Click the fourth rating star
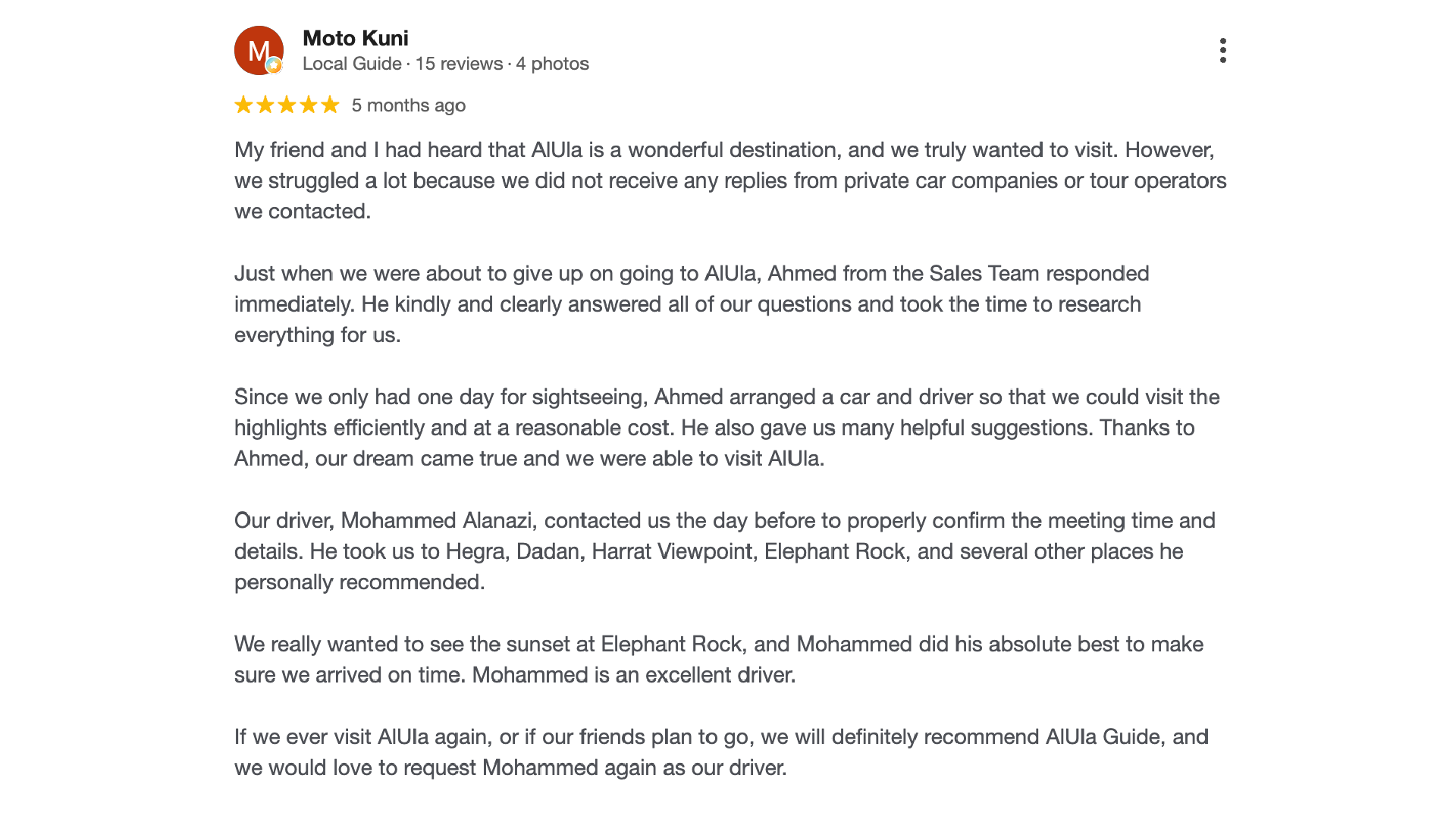Image resolution: width=1456 pixels, height=819 pixels. tap(308, 105)
